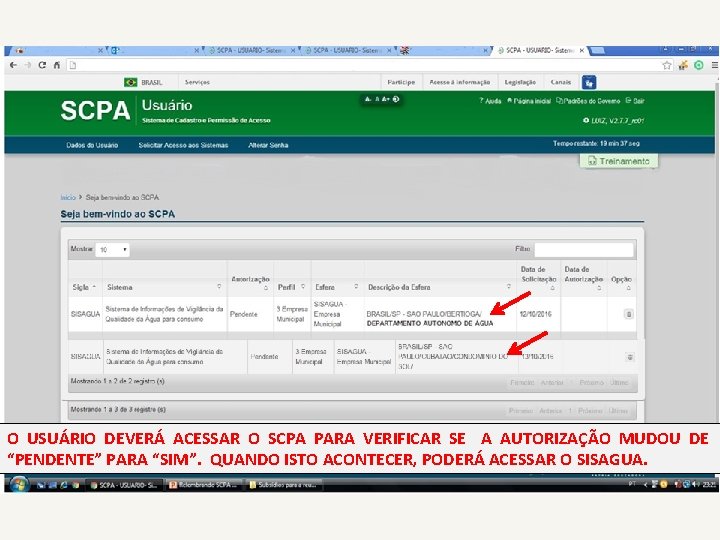Open the Mostrar entries dropdown
This screenshot has height=540, width=720.
[x=112, y=250]
